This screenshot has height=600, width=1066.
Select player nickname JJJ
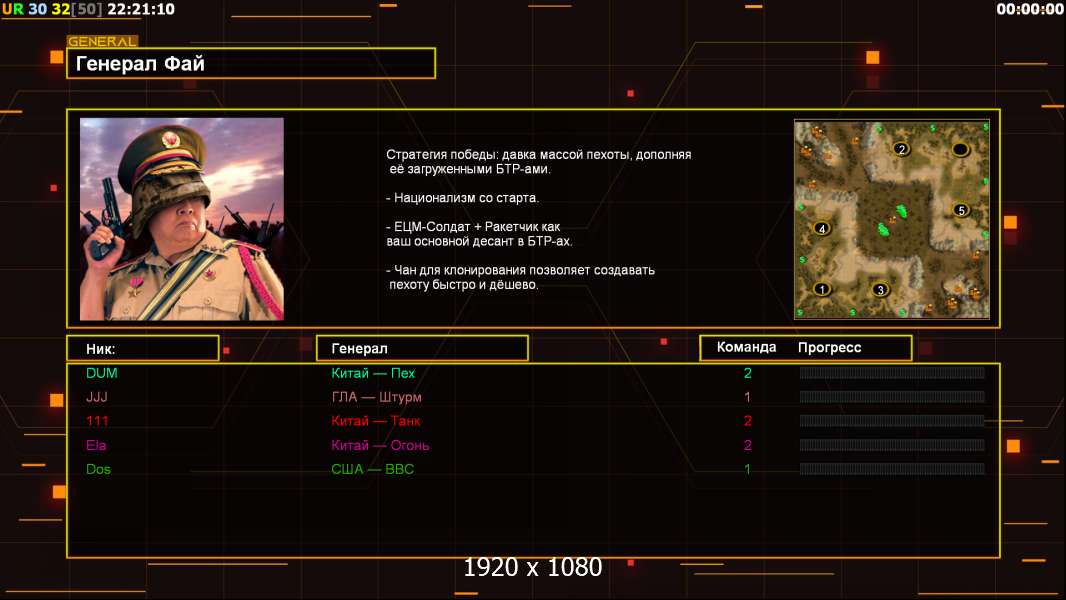pos(97,397)
